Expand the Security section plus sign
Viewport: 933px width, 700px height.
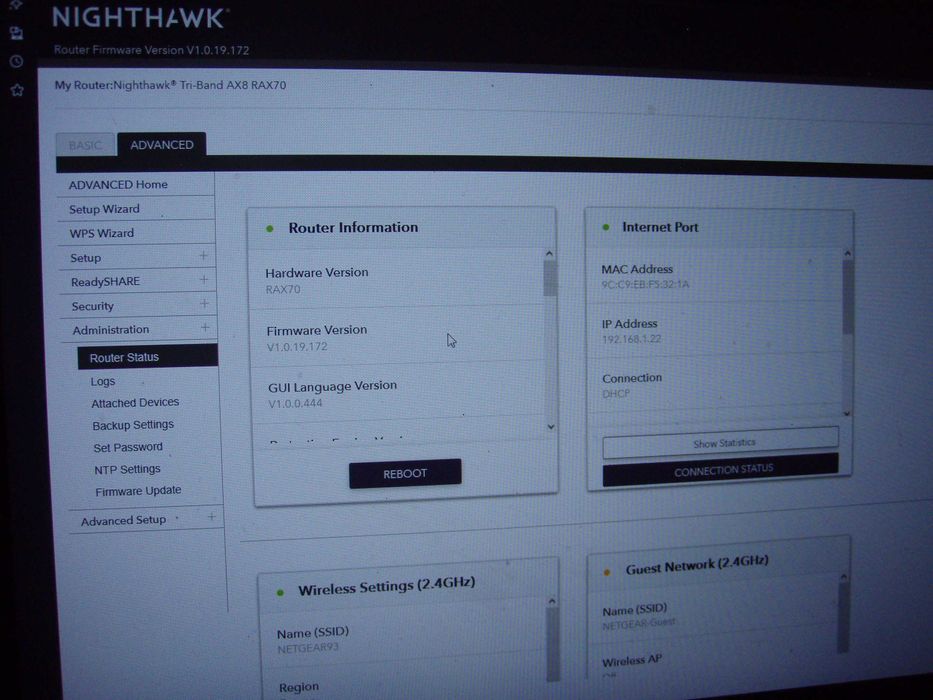click(204, 304)
